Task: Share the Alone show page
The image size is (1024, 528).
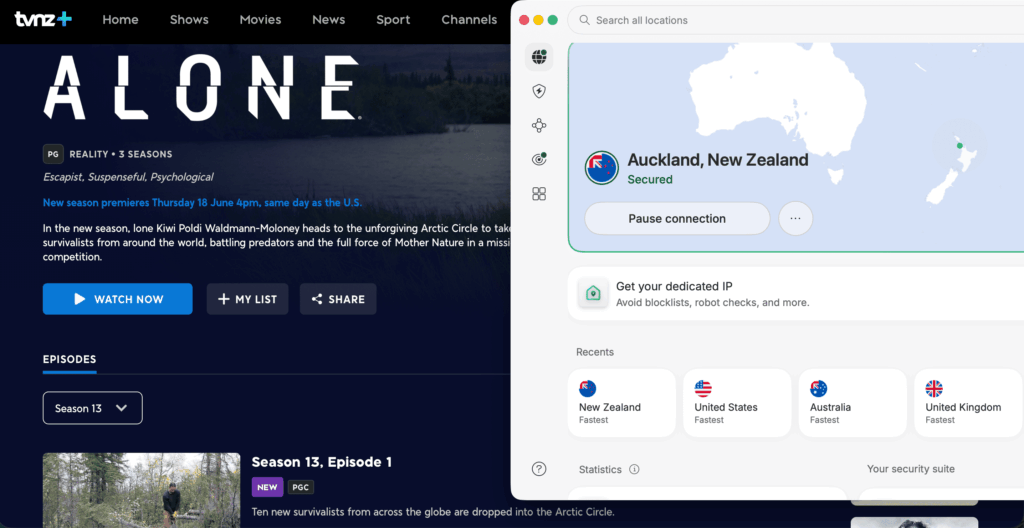Action: (338, 299)
